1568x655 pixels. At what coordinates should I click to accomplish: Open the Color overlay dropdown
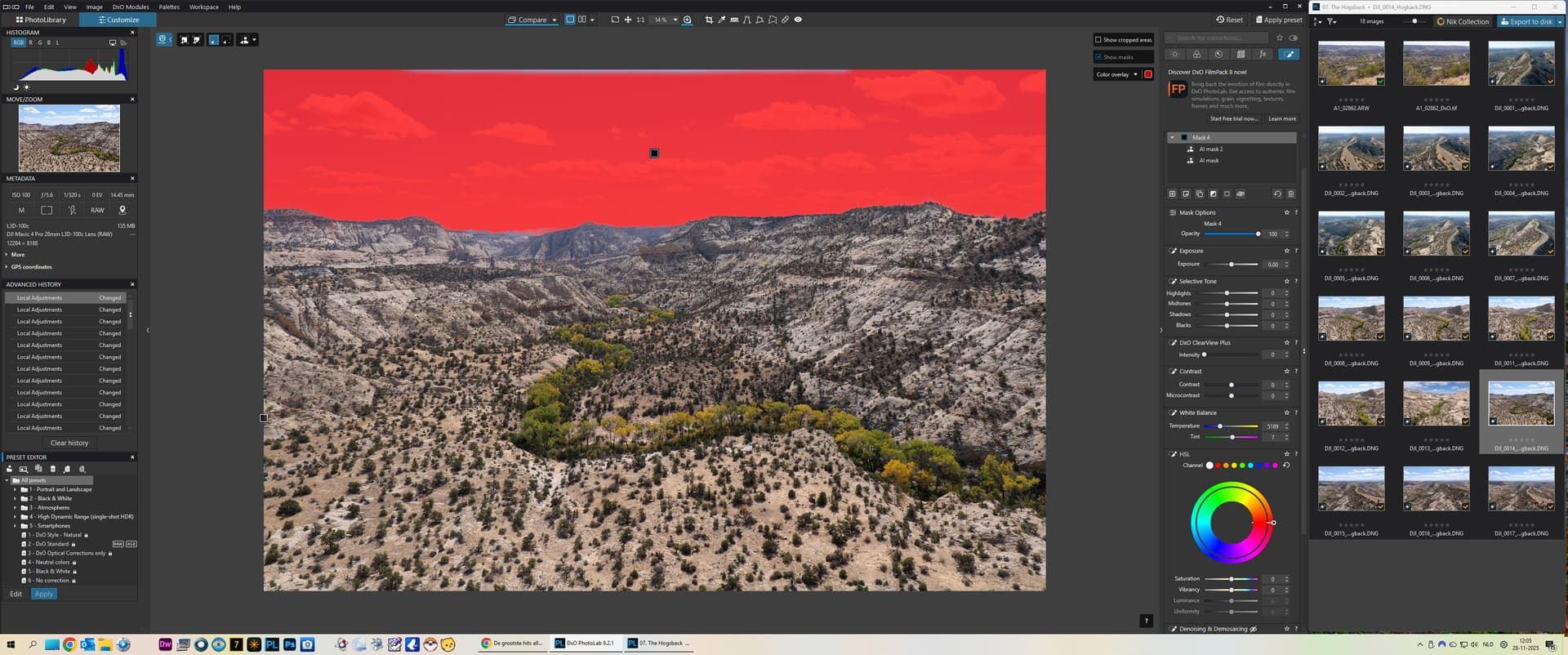pos(1134,74)
